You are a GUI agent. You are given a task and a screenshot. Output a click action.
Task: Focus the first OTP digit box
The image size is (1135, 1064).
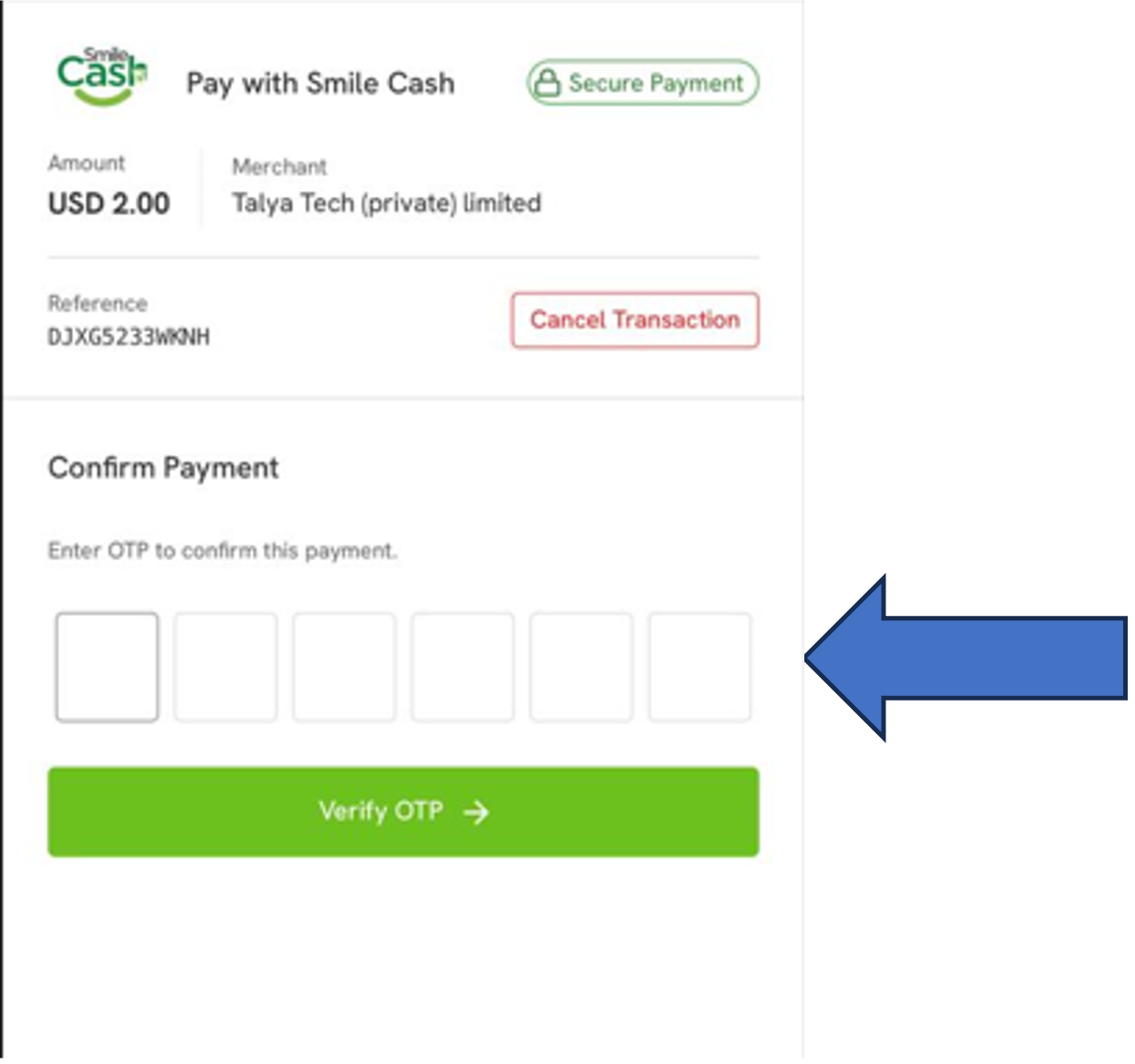coord(107,667)
